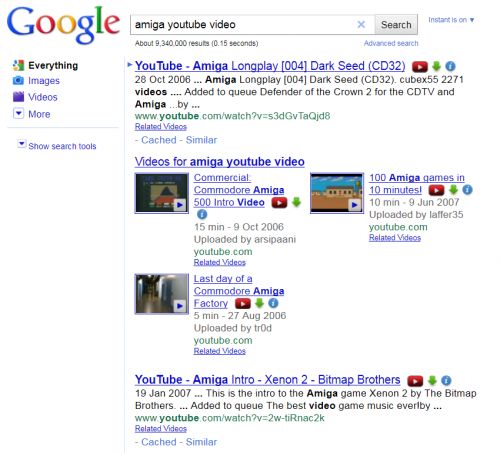Click green download arrow beside Xenon 2 result
The height and width of the screenshot is (453, 500).
pos(432,380)
